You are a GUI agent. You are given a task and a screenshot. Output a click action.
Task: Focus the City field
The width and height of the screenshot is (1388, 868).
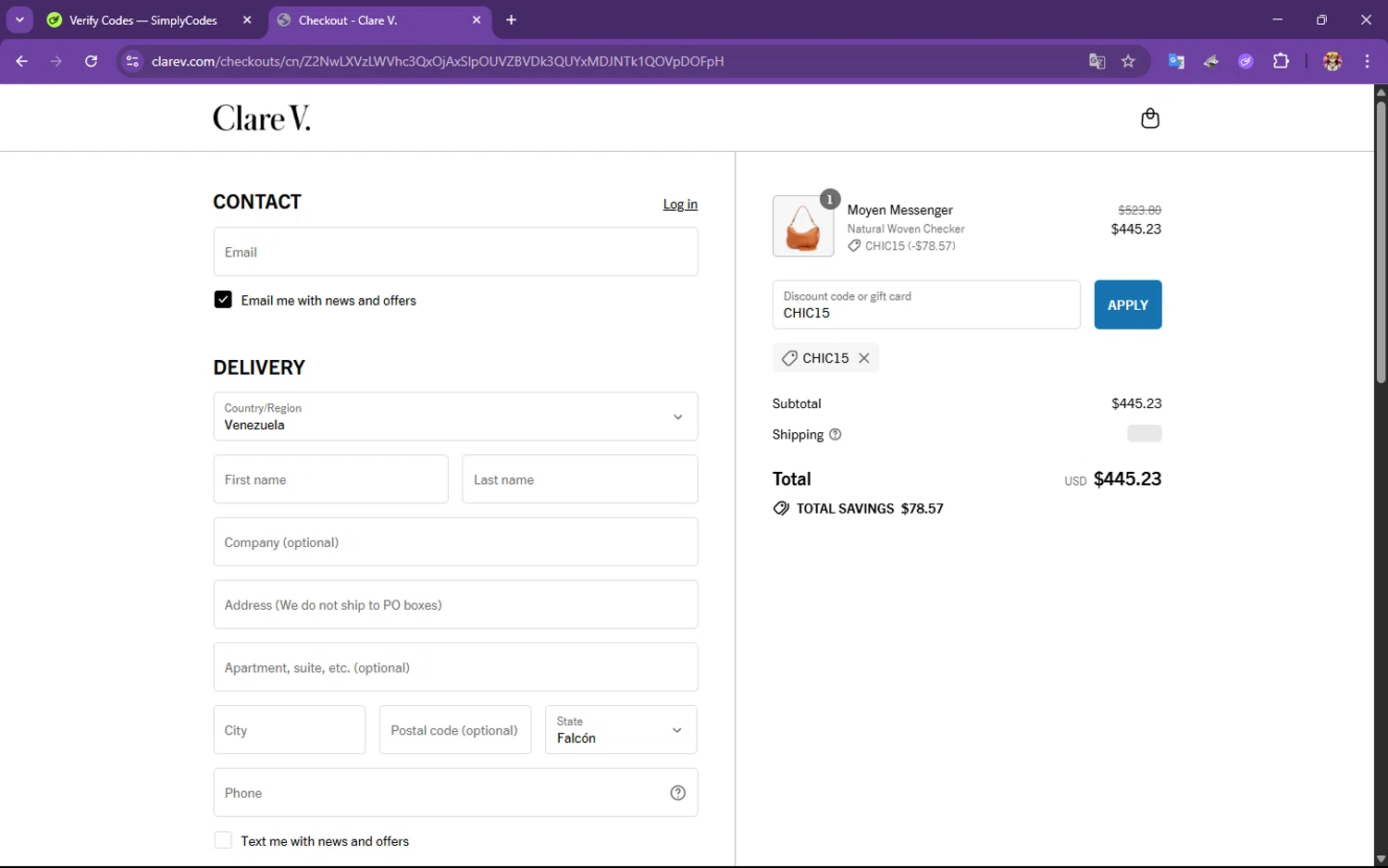tap(290, 730)
